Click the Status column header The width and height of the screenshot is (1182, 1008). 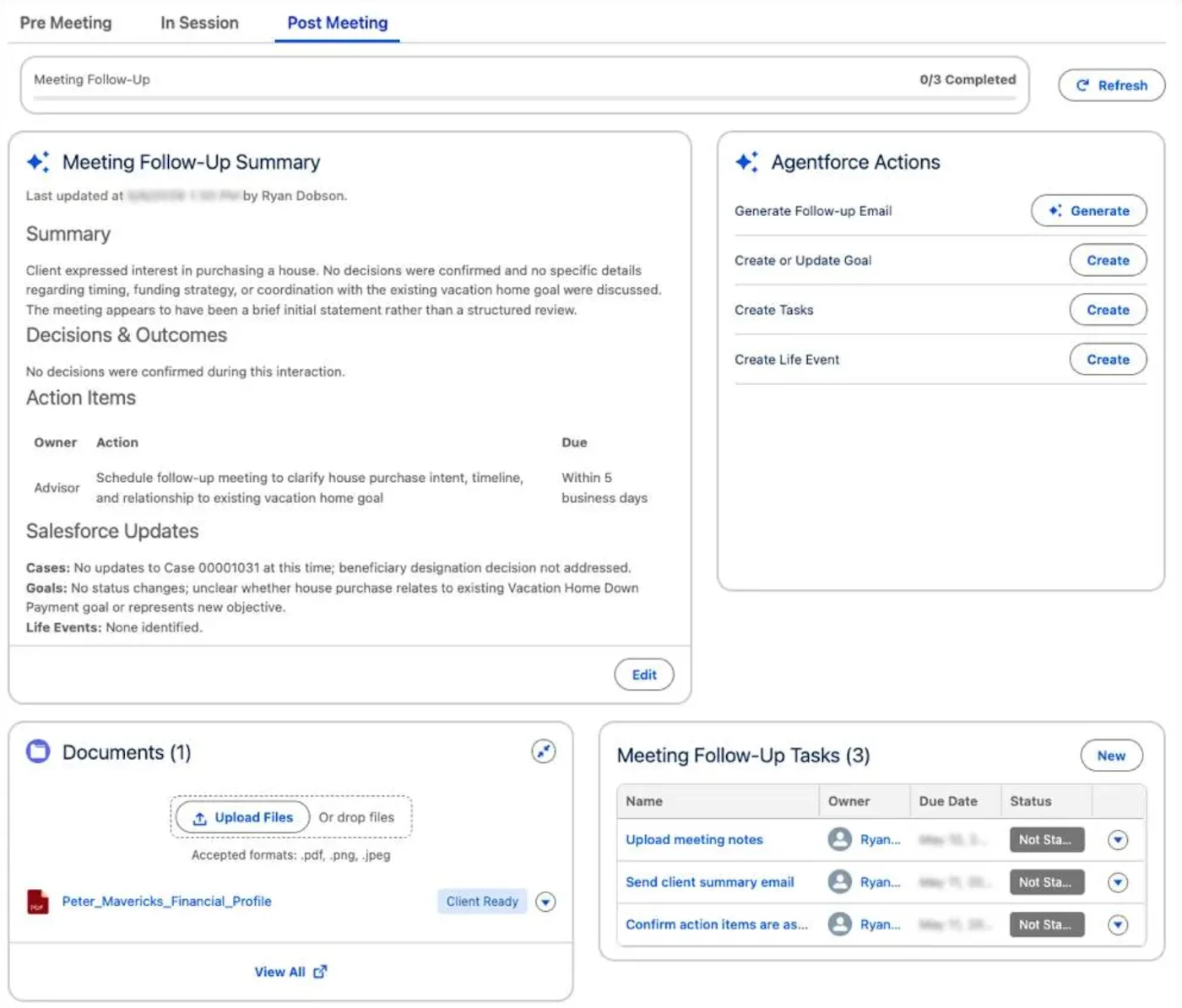tap(1047, 801)
